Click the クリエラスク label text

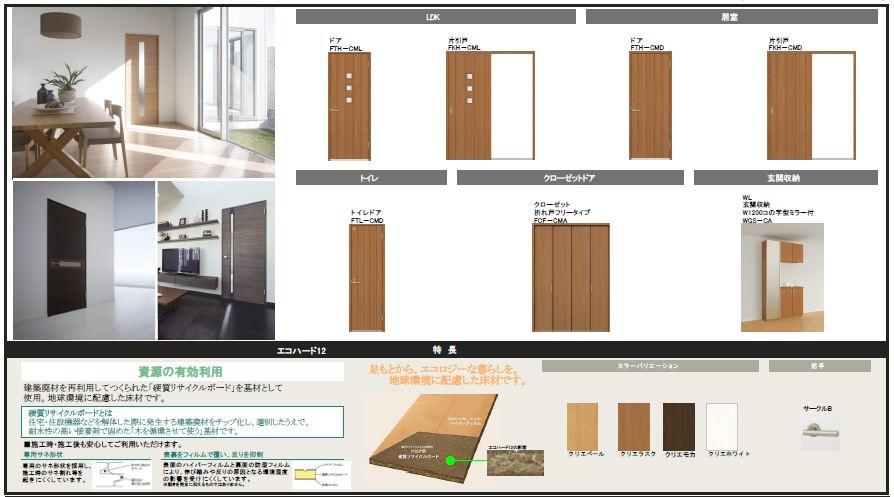coord(638,454)
